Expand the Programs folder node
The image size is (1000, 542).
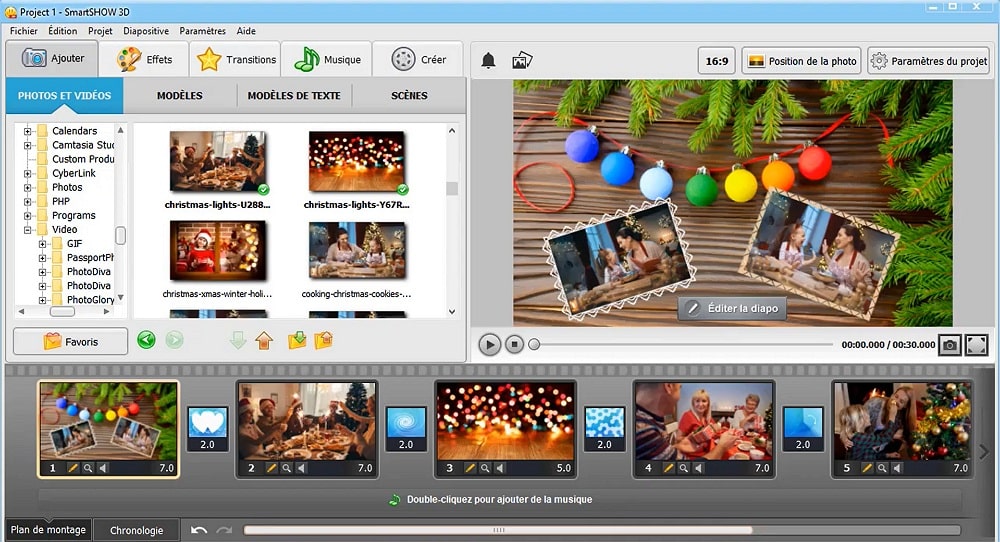pos(27,216)
